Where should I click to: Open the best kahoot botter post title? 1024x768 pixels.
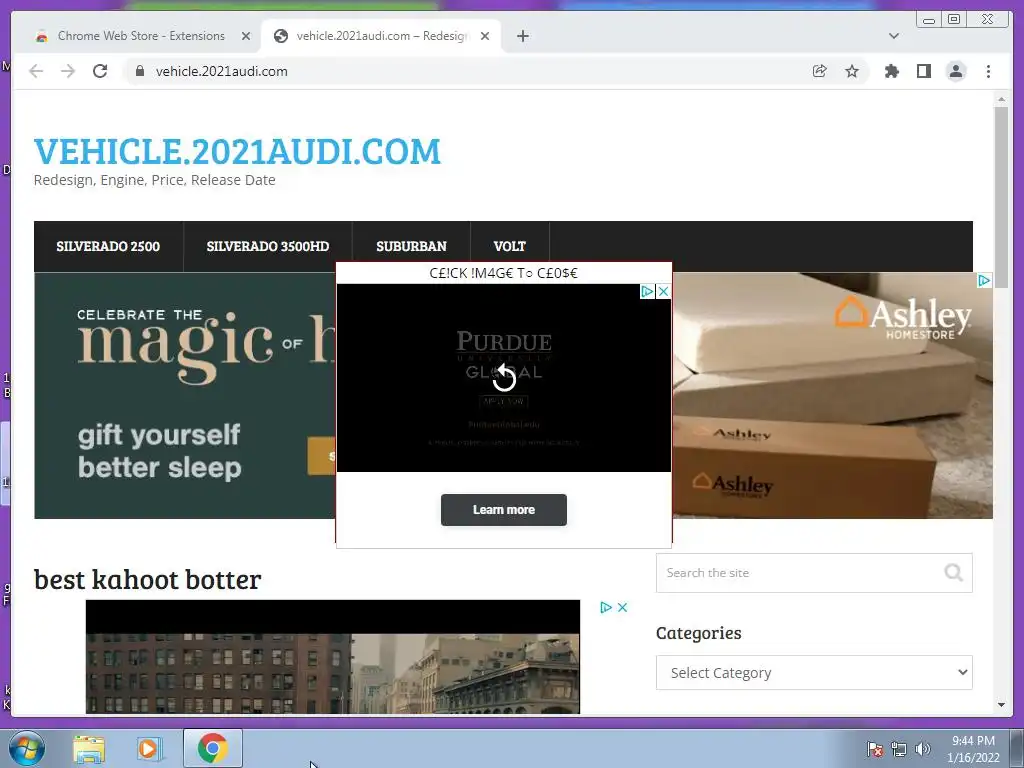148,579
